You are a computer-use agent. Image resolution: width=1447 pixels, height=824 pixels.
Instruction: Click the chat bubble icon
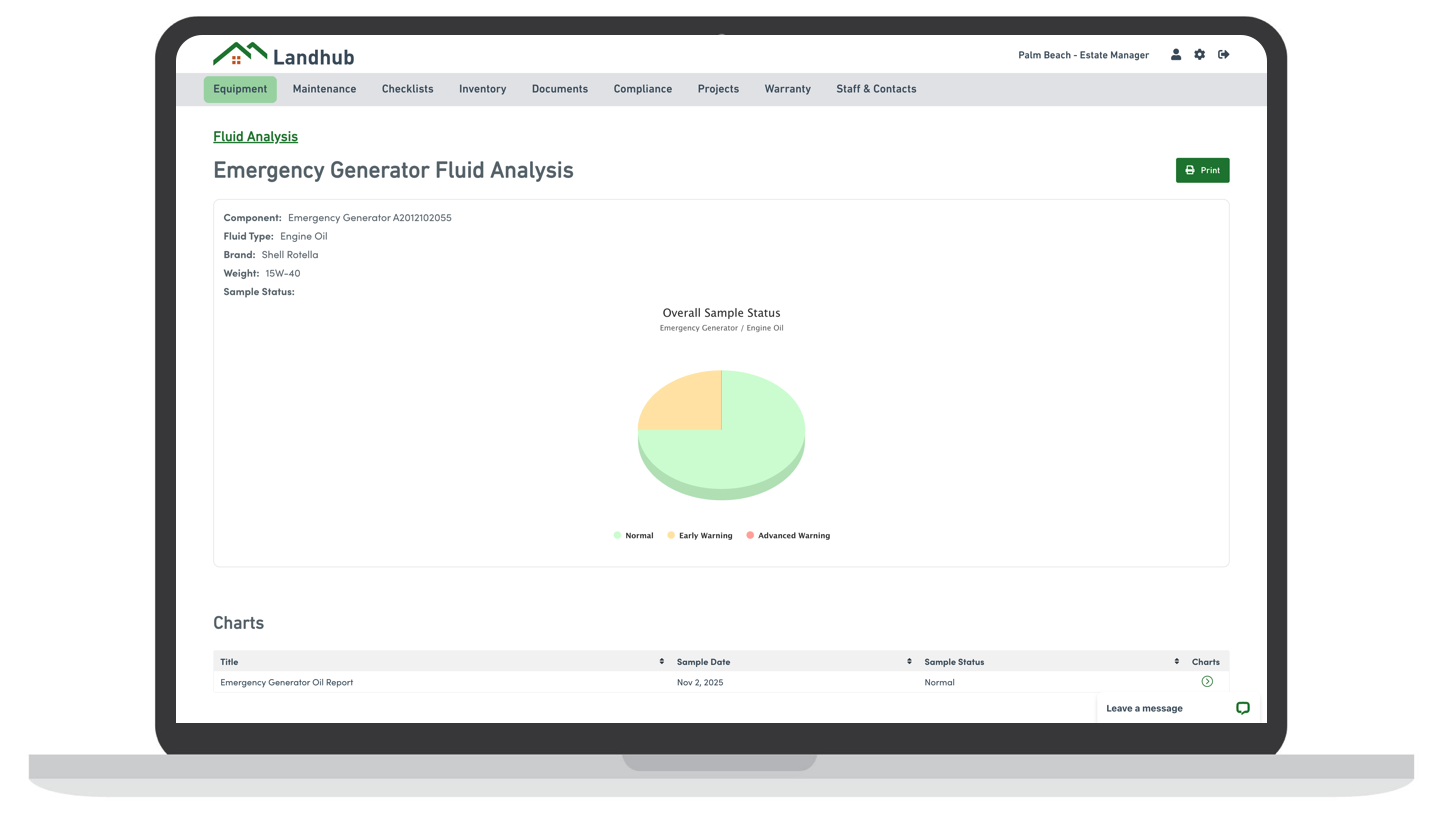[1242, 708]
